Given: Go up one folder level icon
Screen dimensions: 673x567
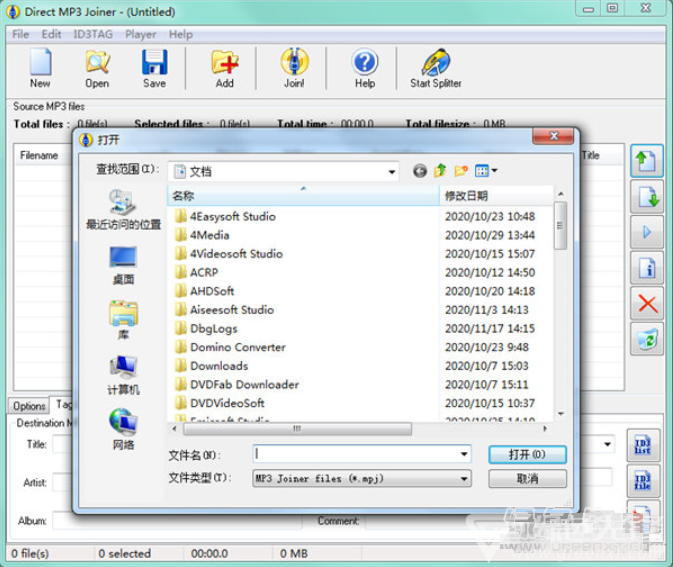Looking at the screenshot, I should pyautogui.click(x=440, y=171).
